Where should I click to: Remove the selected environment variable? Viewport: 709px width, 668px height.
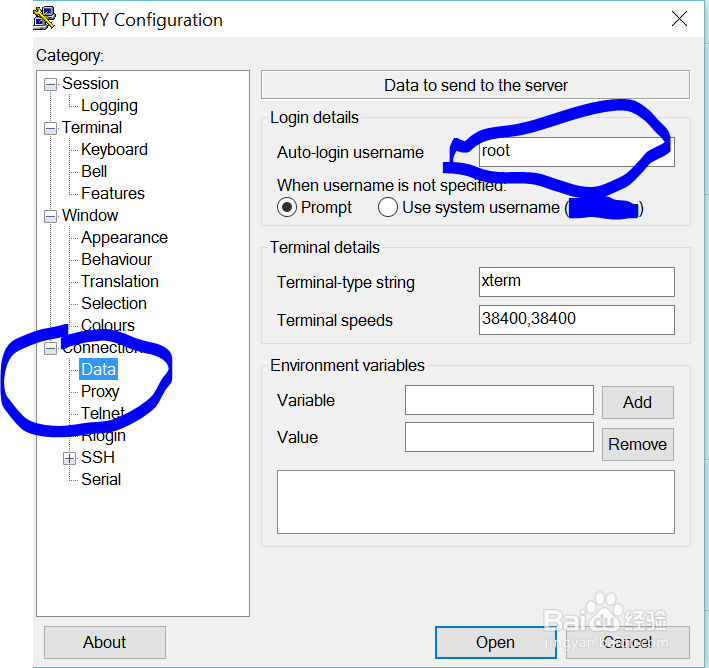coord(638,445)
